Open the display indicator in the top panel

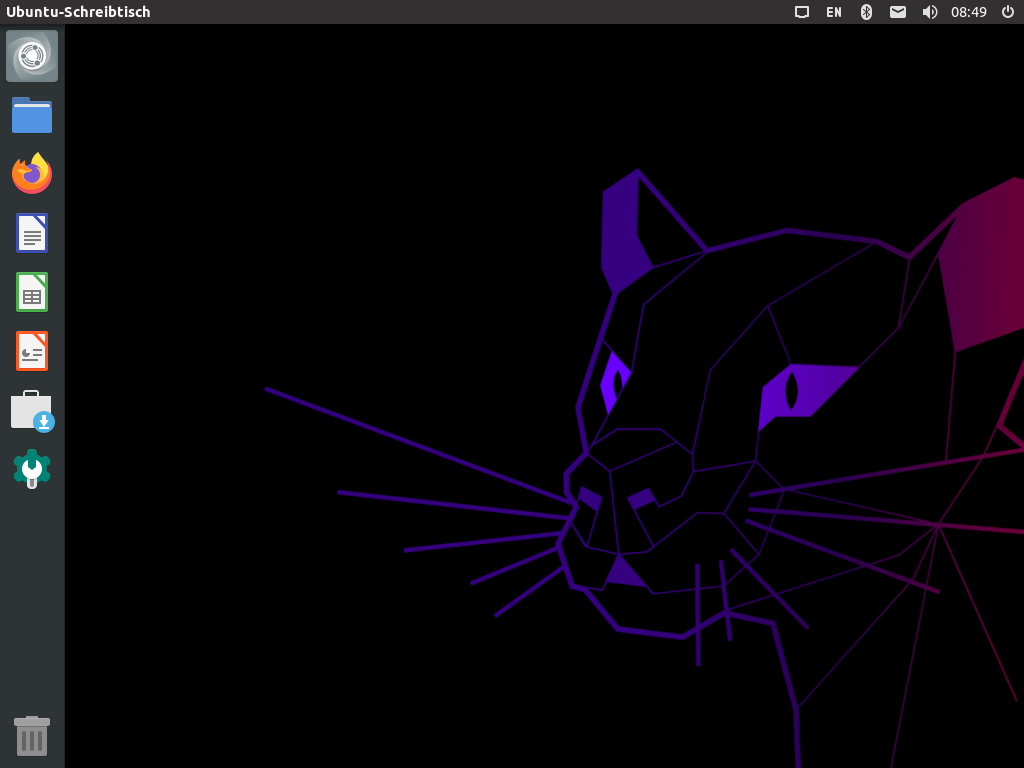(x=802, y=12)
